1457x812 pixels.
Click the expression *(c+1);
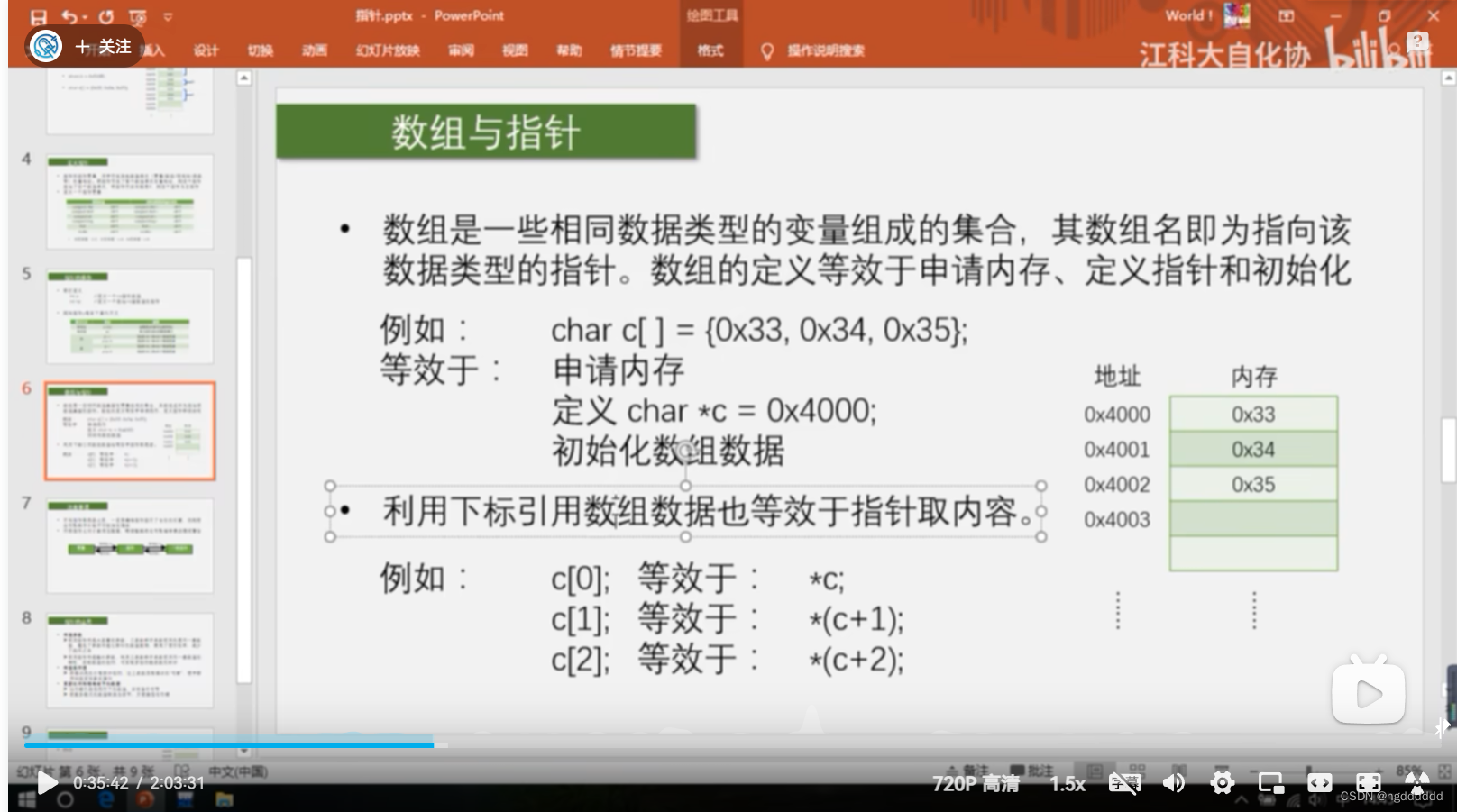tap(857, 619)
